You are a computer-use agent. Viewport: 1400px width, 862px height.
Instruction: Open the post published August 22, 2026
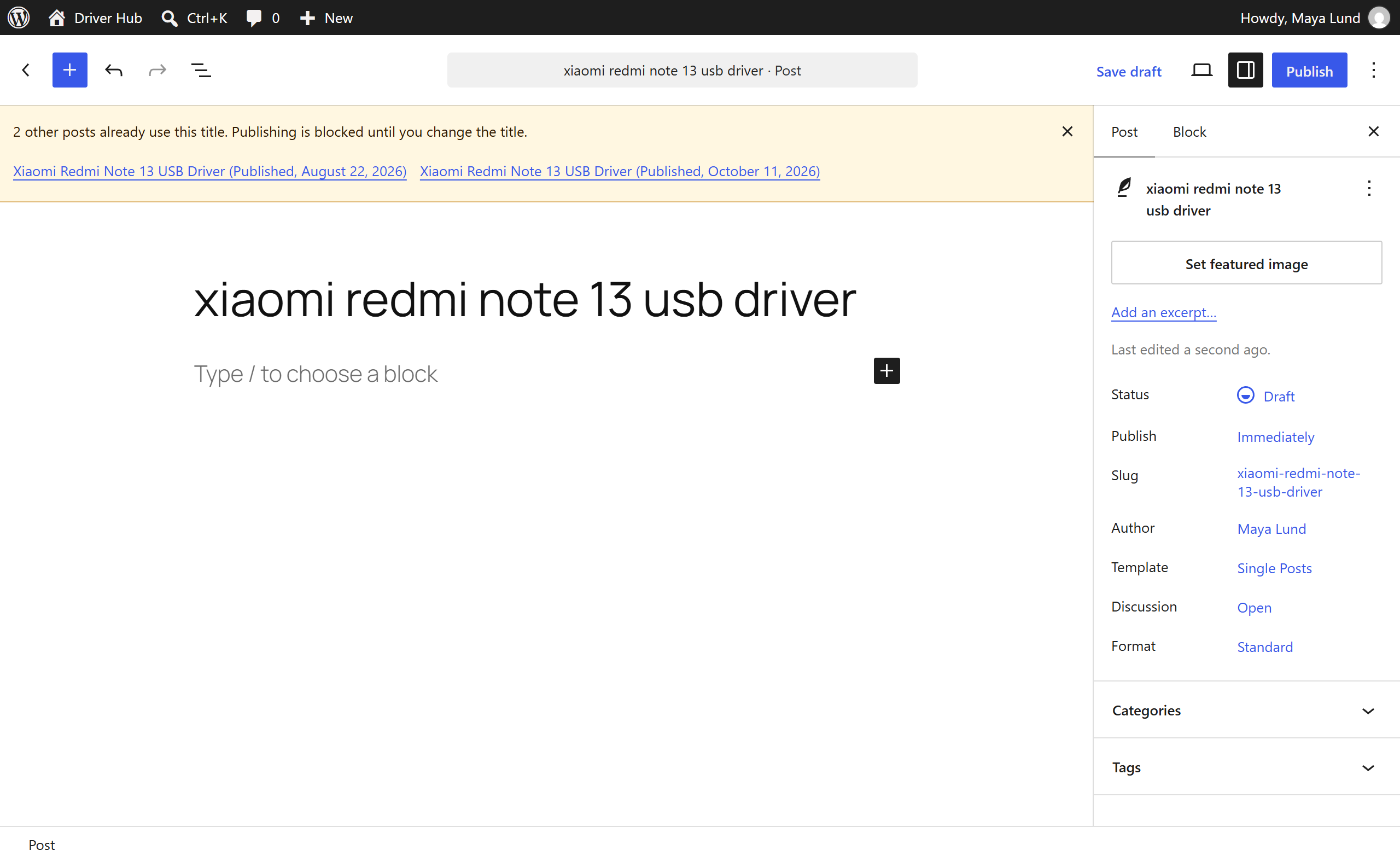pyautogui.click(x=210, y=171)
